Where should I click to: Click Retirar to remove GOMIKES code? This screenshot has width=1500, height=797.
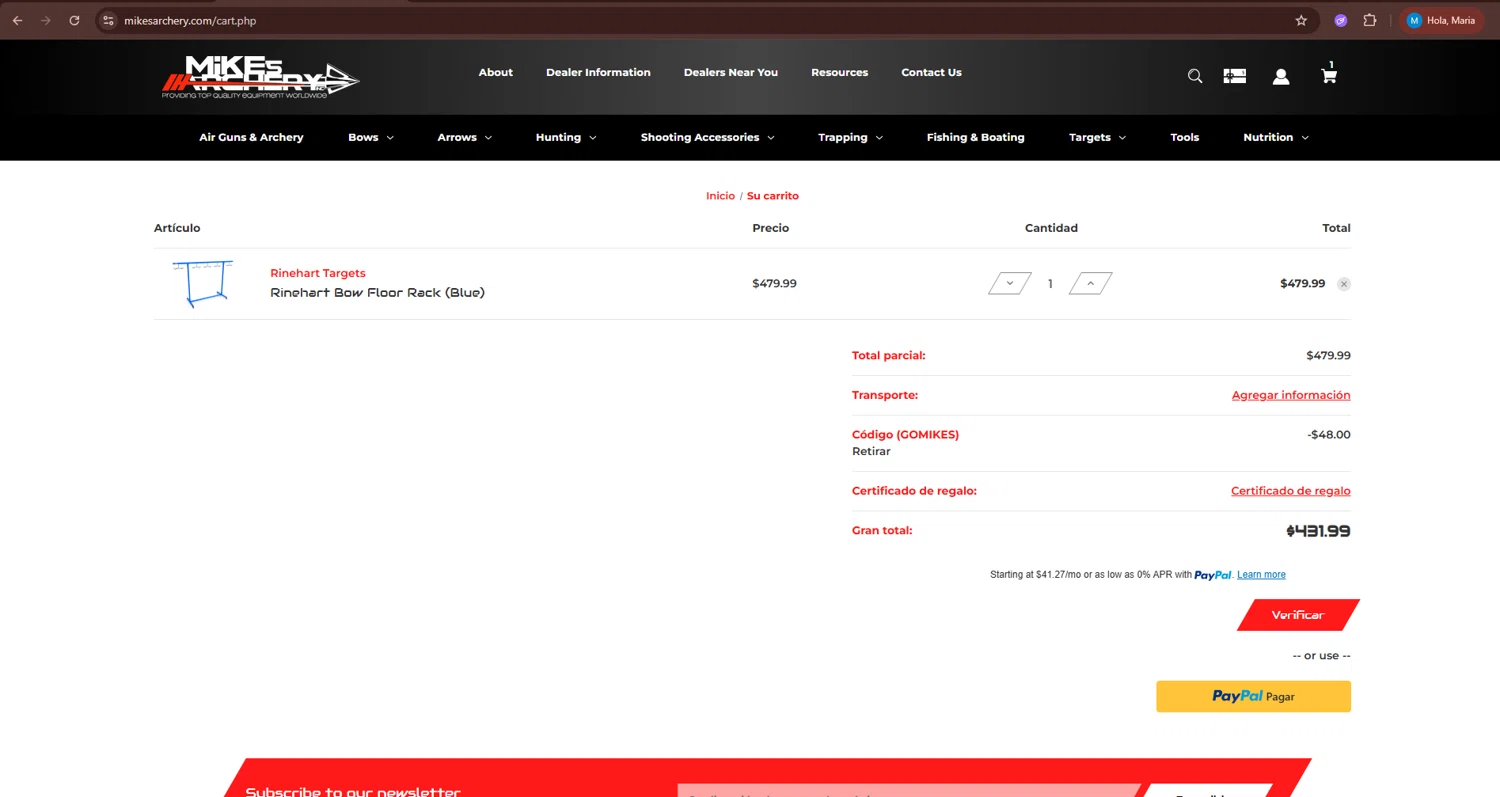(871, 451)
